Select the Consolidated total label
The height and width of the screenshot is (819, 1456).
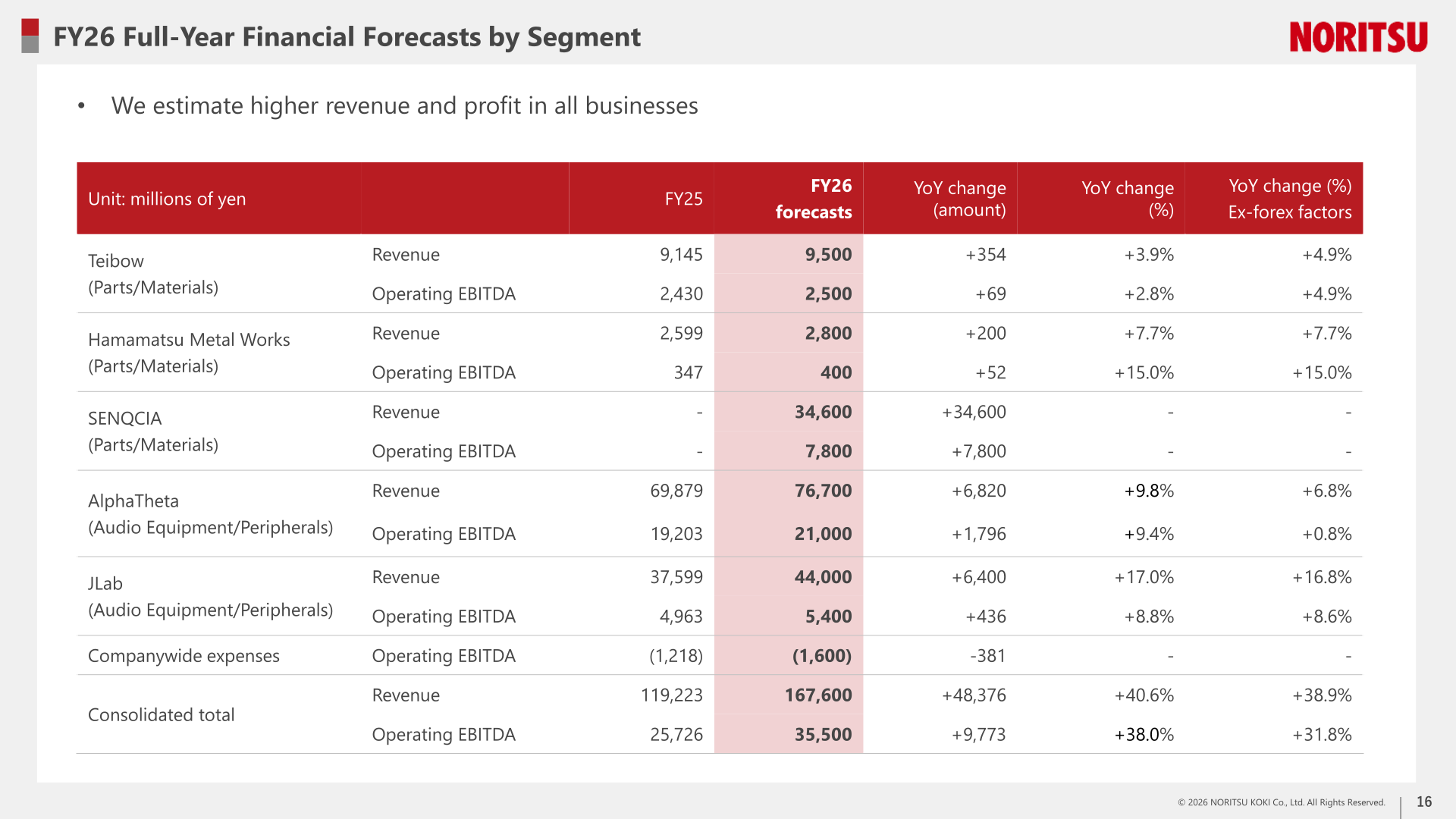click(161, 715)
